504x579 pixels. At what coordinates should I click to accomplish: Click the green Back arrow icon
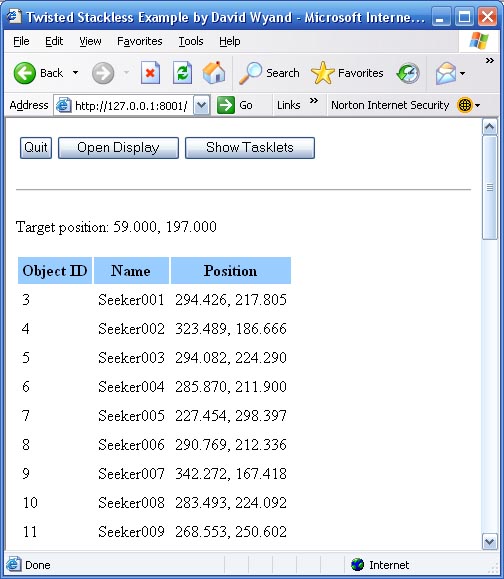25,73
